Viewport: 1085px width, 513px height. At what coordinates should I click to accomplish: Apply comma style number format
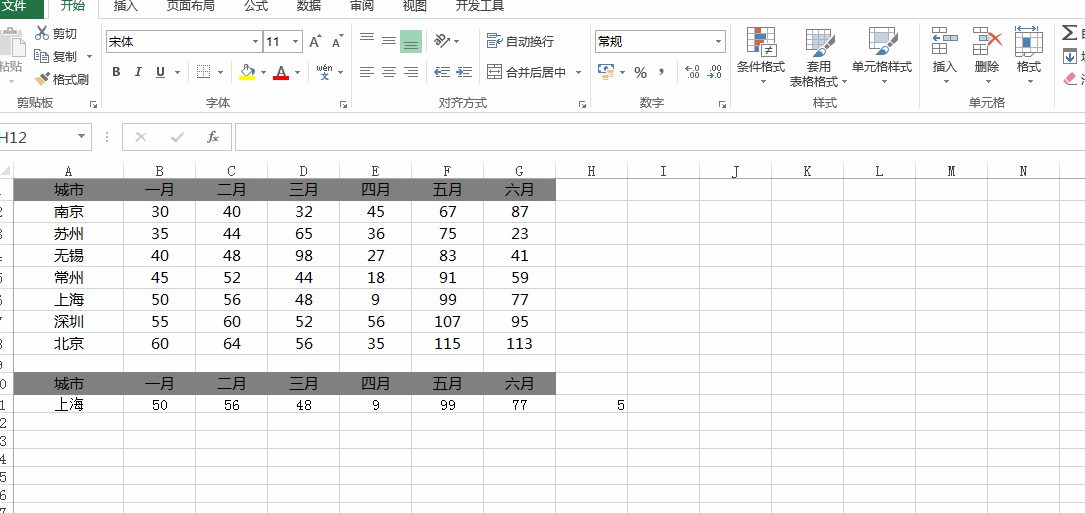(x=662, y=72)
